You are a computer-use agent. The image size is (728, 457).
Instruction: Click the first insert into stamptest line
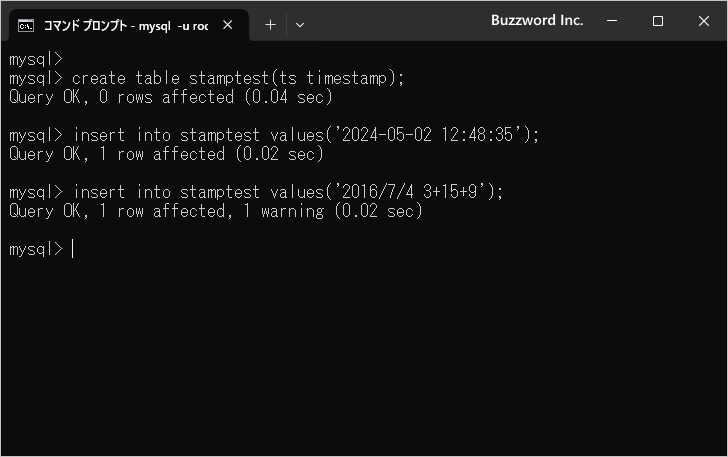pos(274,135)
